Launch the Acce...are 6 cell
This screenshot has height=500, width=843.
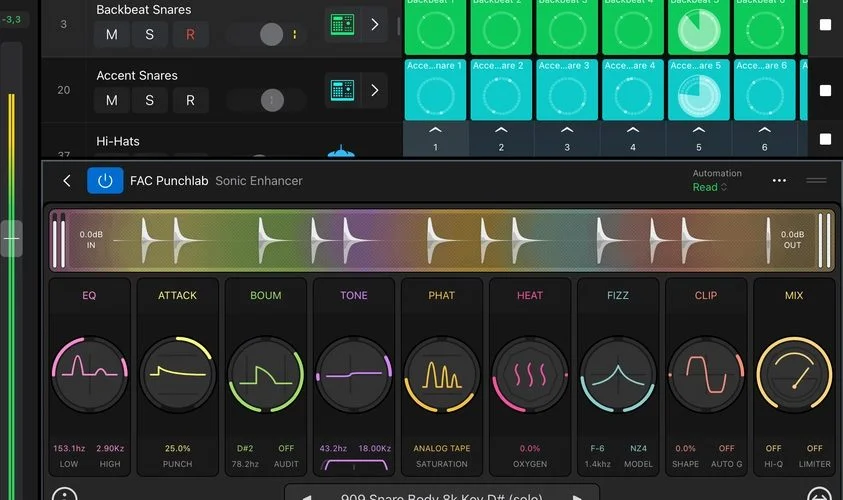click(765, 90)
